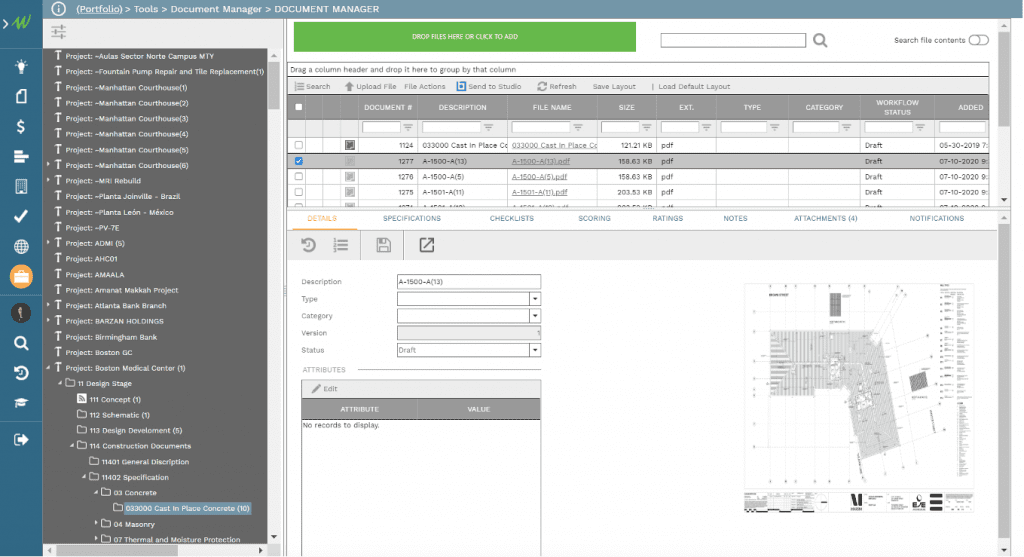Click filter icon under Document # column
Viewport: 1024px width, 557px height.
(408, 127)
